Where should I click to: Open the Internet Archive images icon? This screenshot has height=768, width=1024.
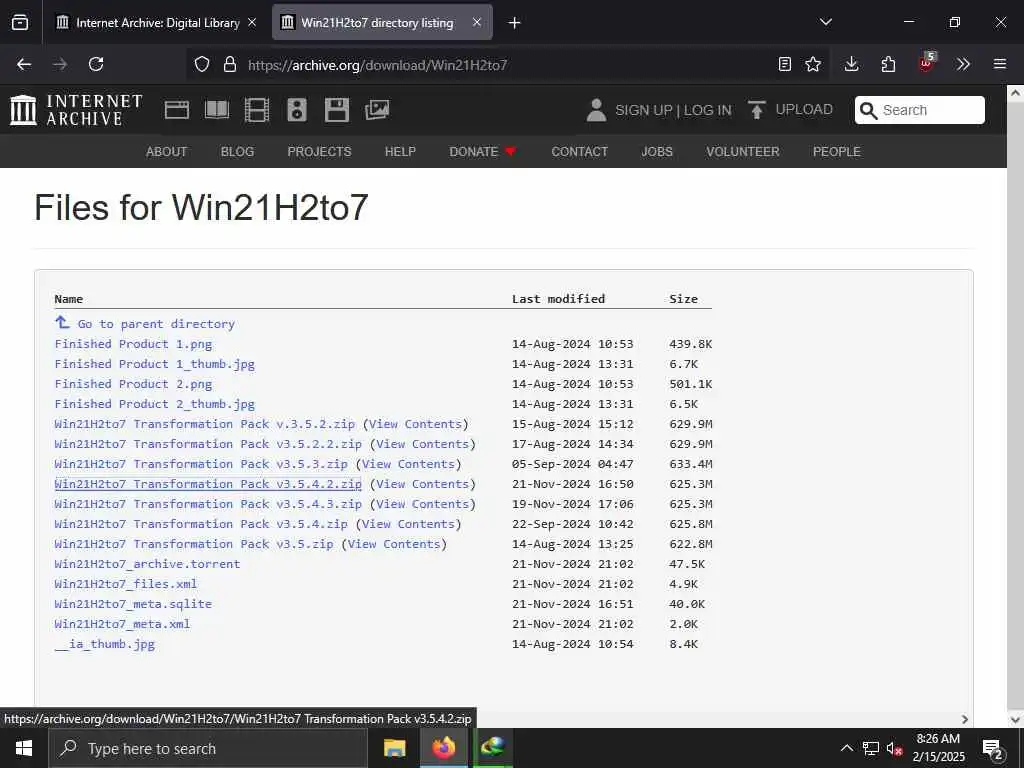[x=377, y=110]
